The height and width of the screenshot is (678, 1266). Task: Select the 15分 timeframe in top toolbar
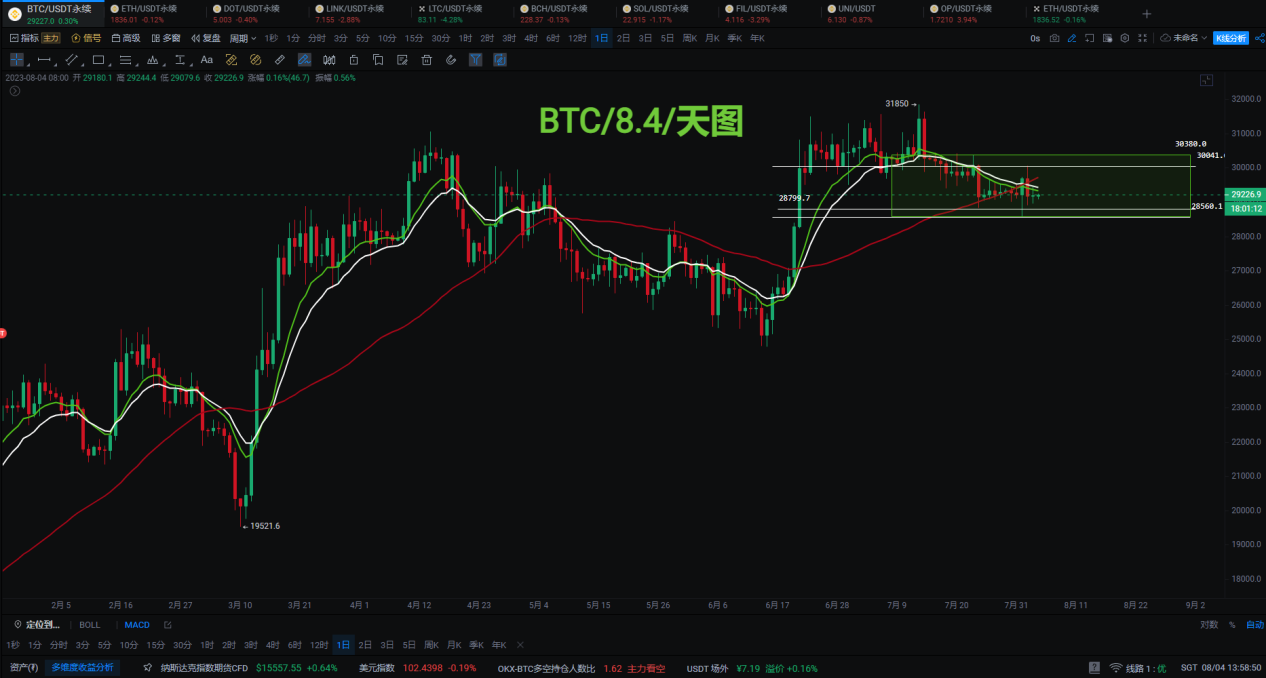414,38
